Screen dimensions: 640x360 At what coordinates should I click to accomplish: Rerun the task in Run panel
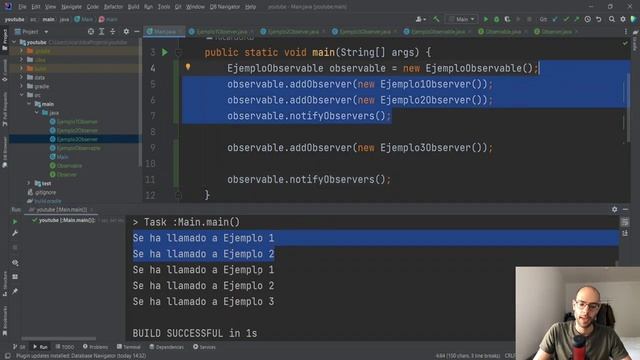(15, 222)
